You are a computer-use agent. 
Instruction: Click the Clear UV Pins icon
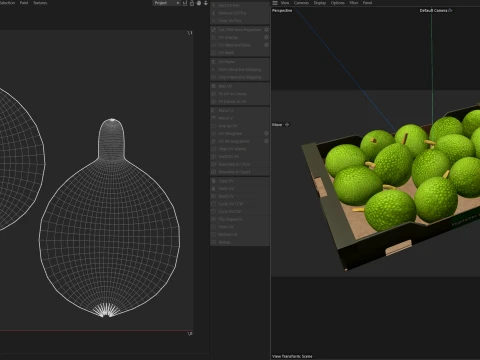[x=214, y=21]
